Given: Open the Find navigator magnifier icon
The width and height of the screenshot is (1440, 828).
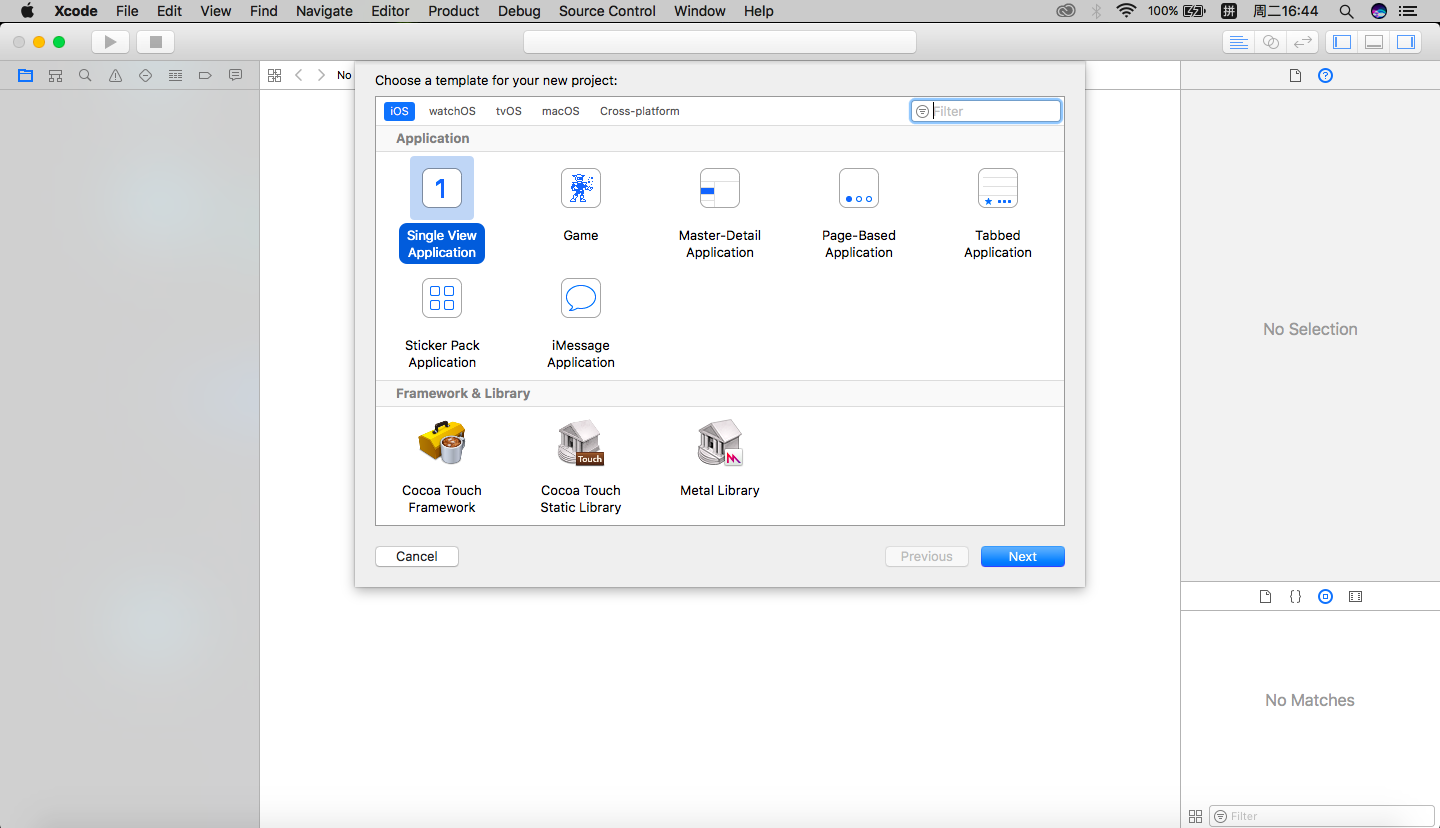Looking at the screenshot, I should pos(85,75).
